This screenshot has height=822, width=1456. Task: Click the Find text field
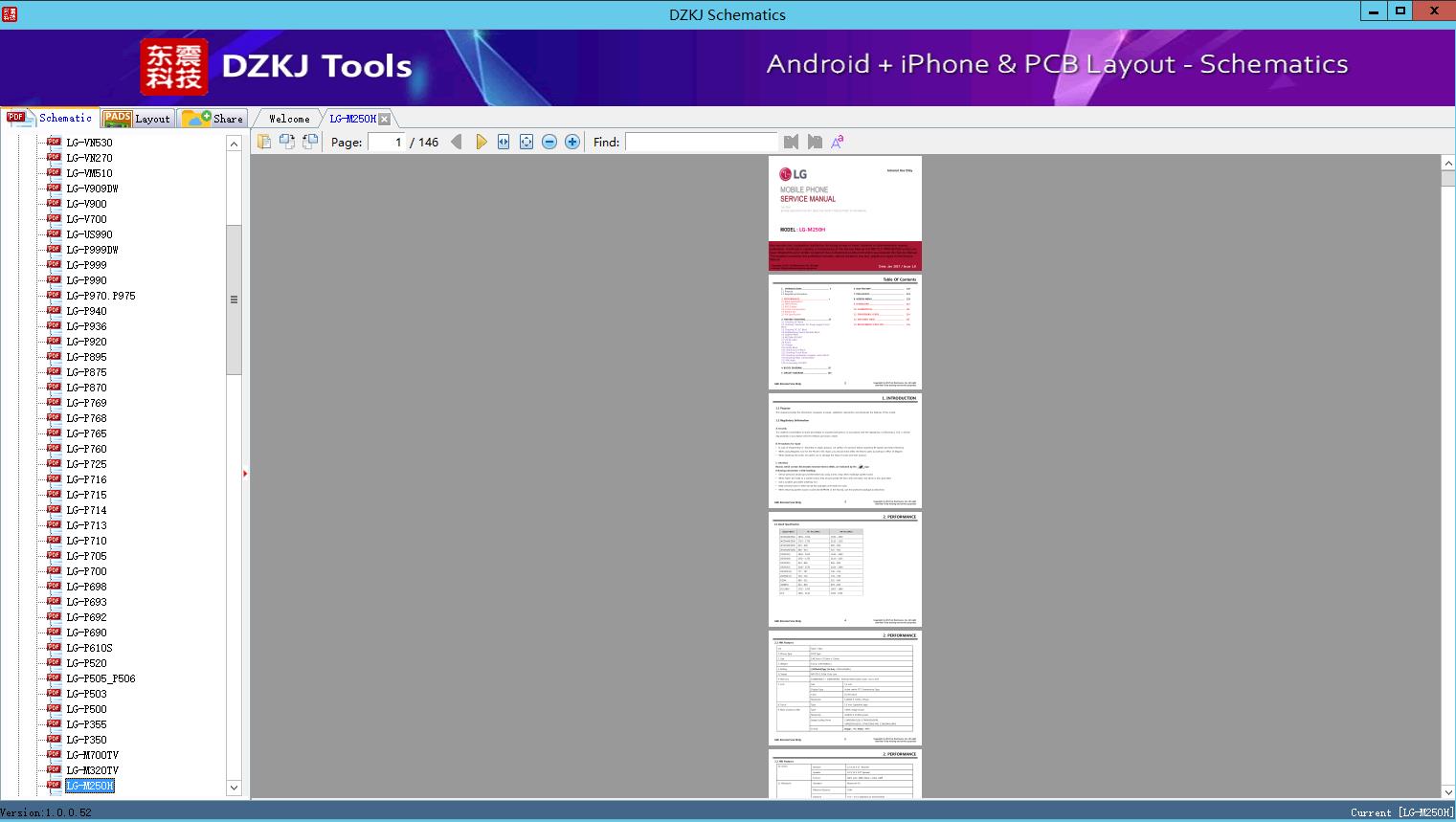[701, 142]
